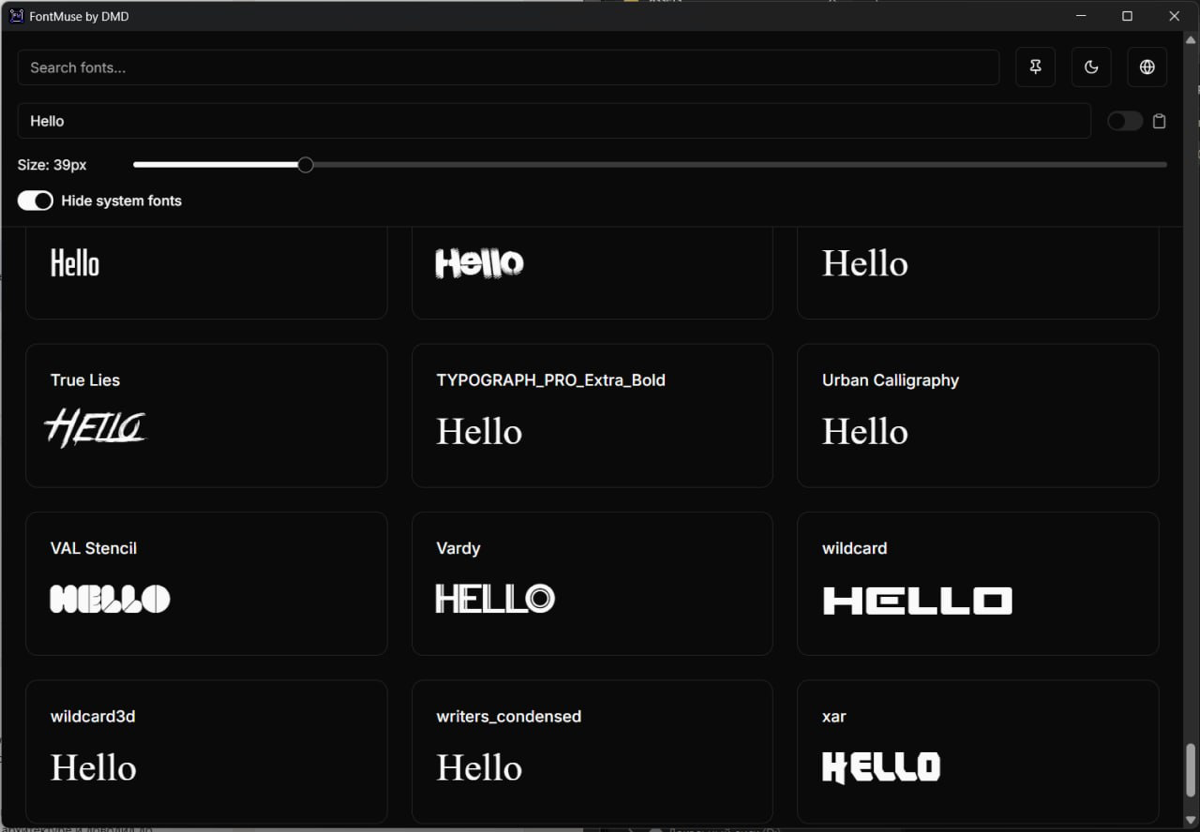Viewport: 1200px width, 832px height.
Task: Open language options via globe icon
Action: click(x=1147, y=67)
